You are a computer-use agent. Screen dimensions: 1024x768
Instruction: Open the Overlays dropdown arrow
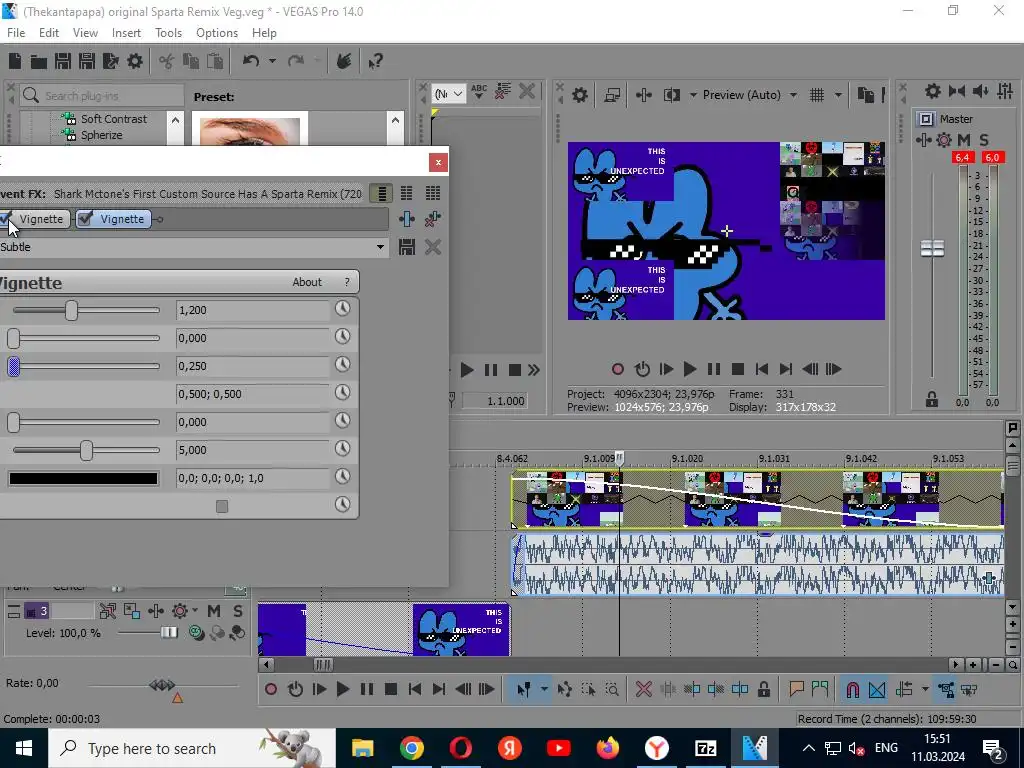pyautogui.click(x=839, y=95)
